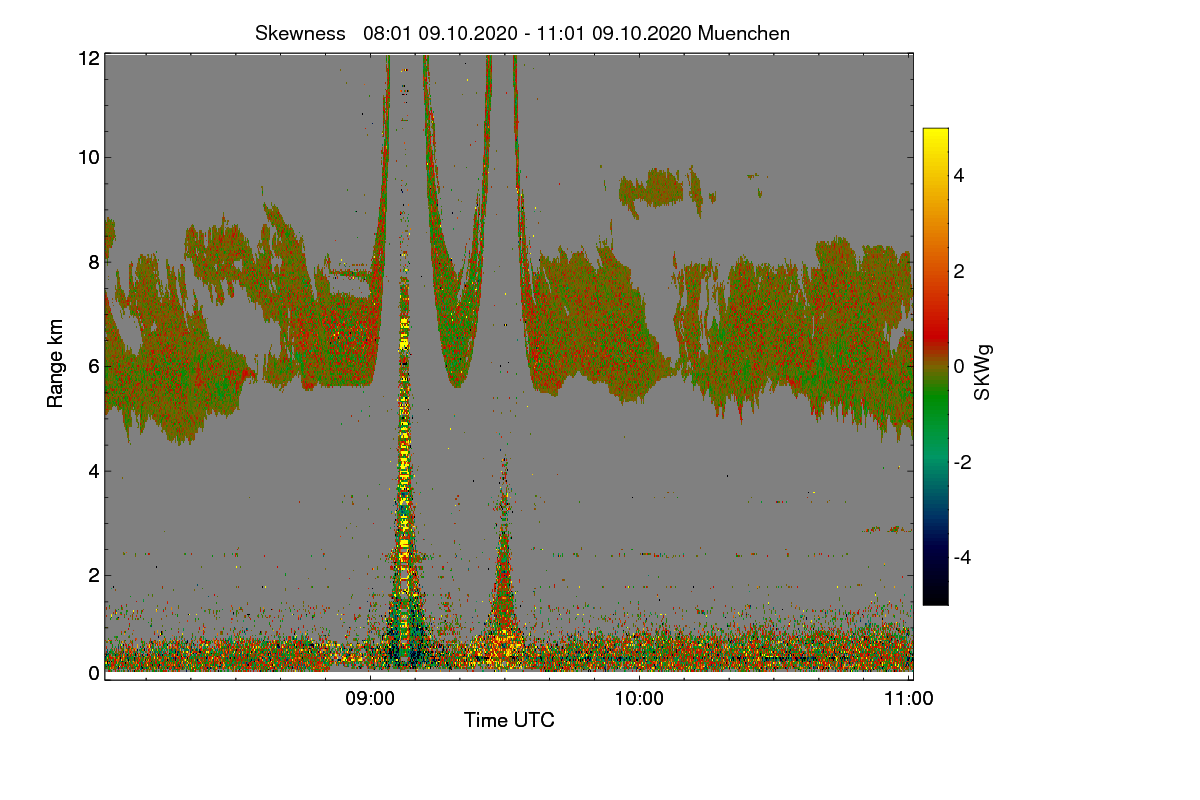This screenshot has width=1200, height=800.
Task: Click the black bottom of the colorbar
Action: pyautogui.click(x=935, y=592)
